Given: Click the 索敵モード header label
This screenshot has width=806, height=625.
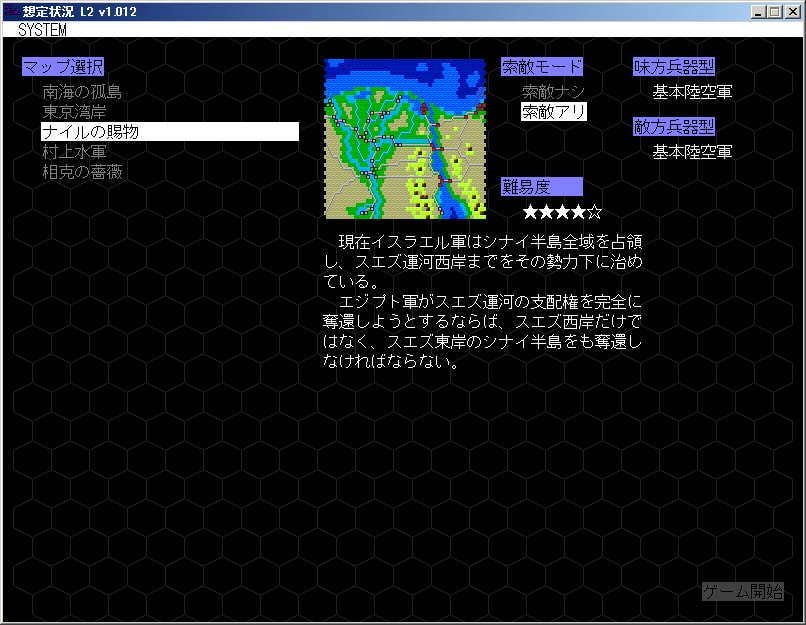Looking at the screenshot, I should point(541,67).
